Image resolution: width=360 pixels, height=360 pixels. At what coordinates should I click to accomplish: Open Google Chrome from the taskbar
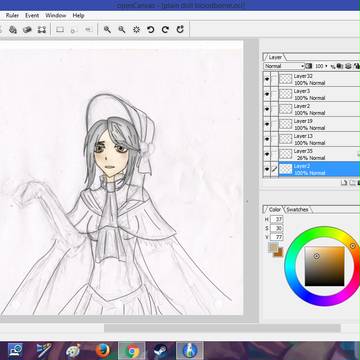(x=132, y=350)
